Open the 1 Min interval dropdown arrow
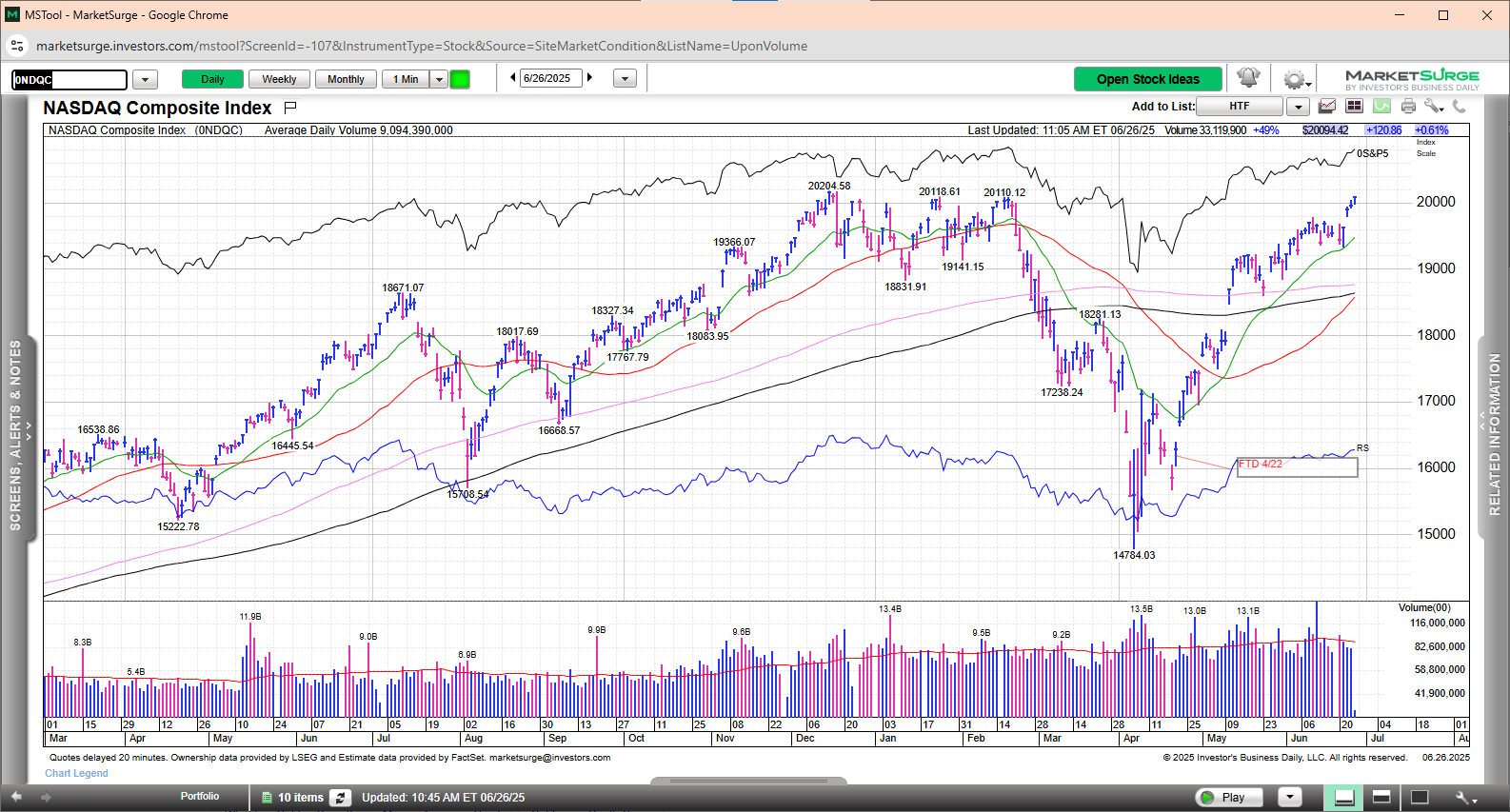Screen dimensions: 1510x812 pyautogui.click(x=439, y=80)
